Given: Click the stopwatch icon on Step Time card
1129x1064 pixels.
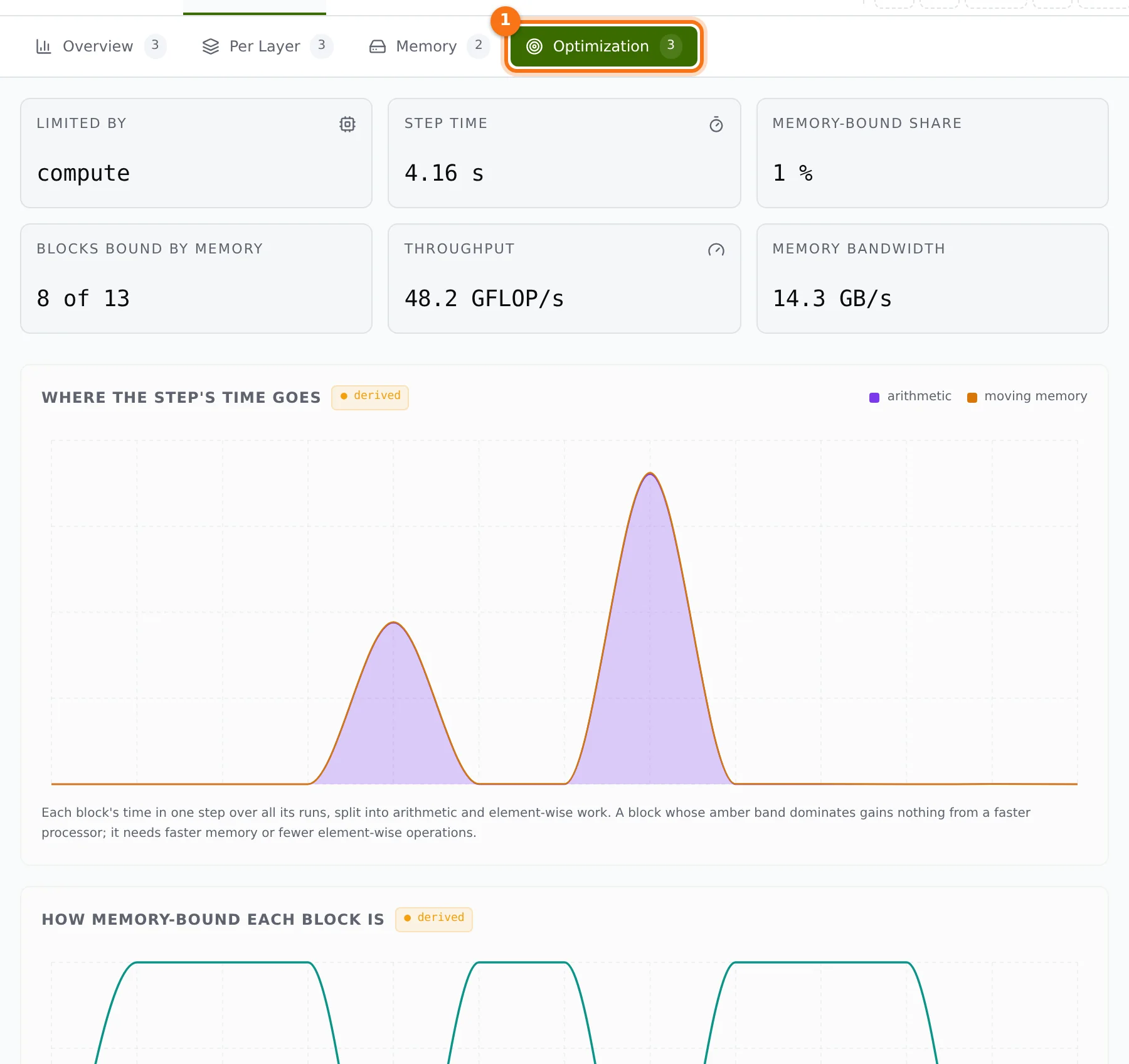Looking at the screenshot, I should [716, 124].
